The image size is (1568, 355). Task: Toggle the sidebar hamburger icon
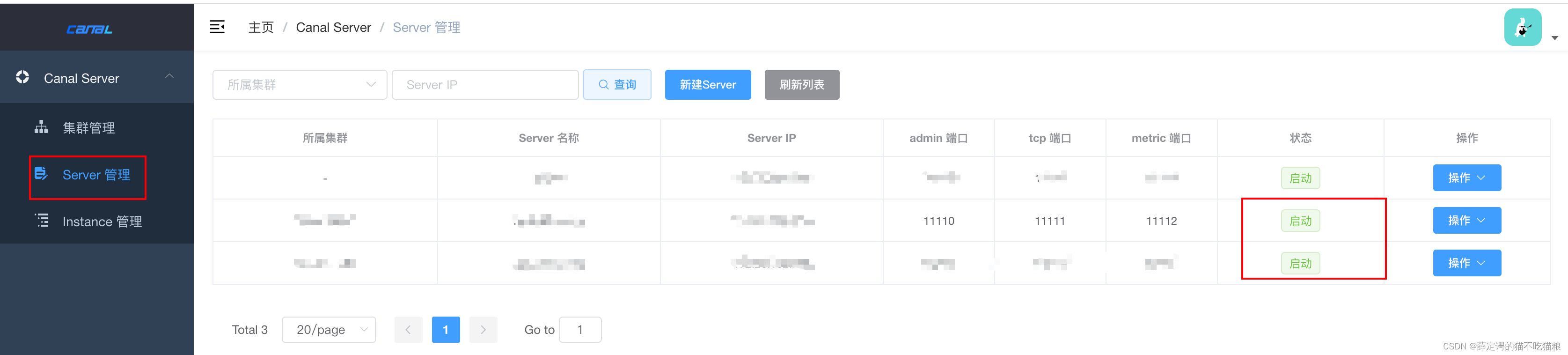[x=217, y=27]
